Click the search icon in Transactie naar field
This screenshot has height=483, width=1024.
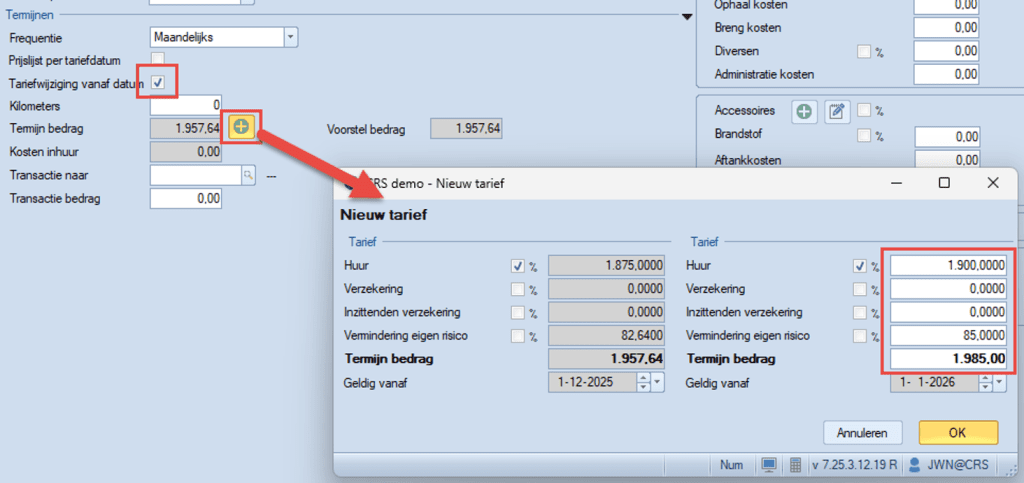[x=248, y=176]
